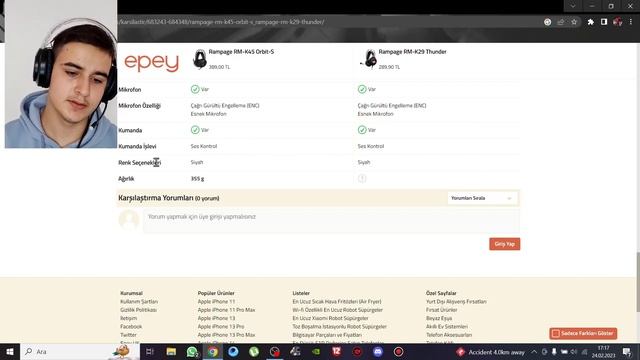640x360 pixels.
Task: Open the Rampage RM-K29 Thunder product title
Action: pos(412,52)
